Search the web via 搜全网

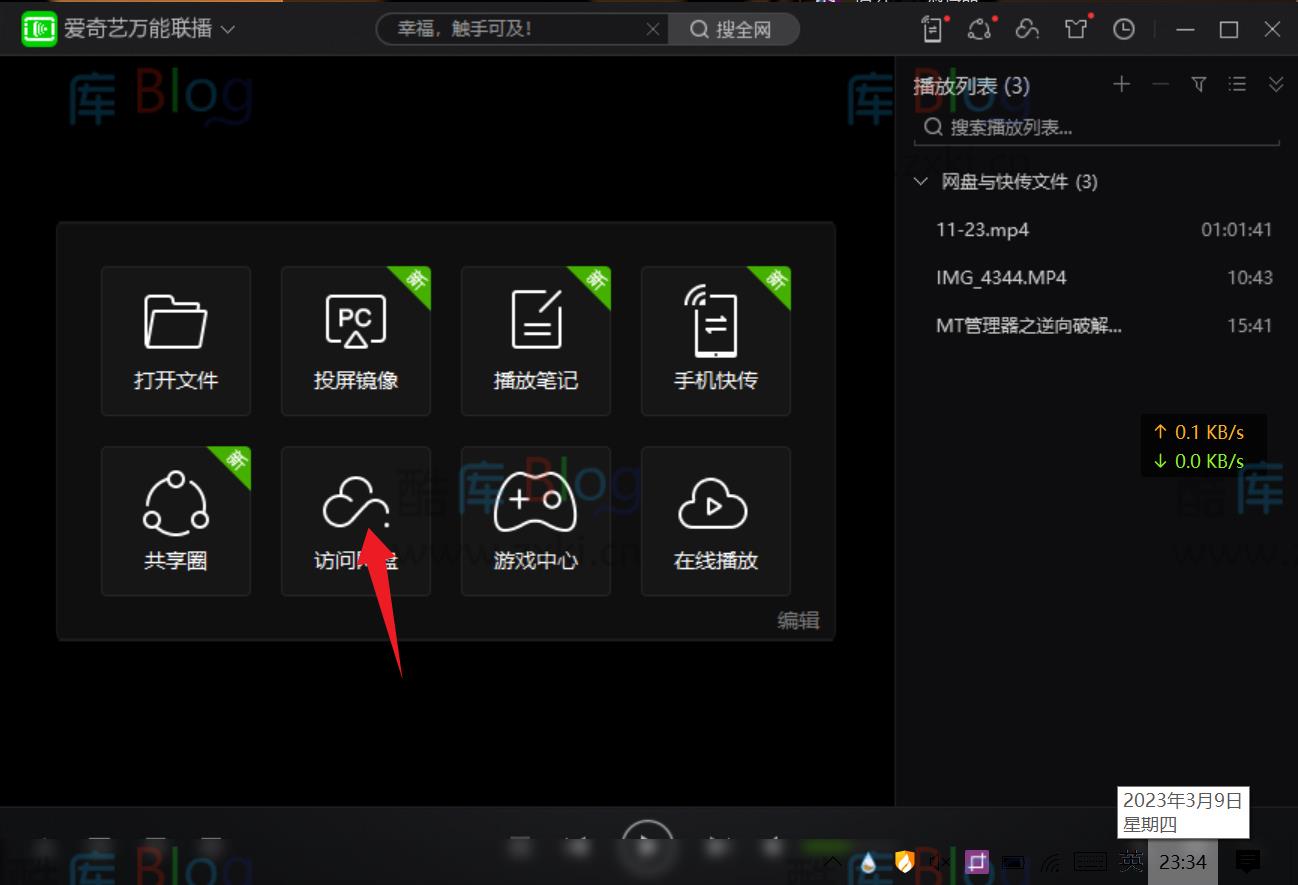coord(733,29)
